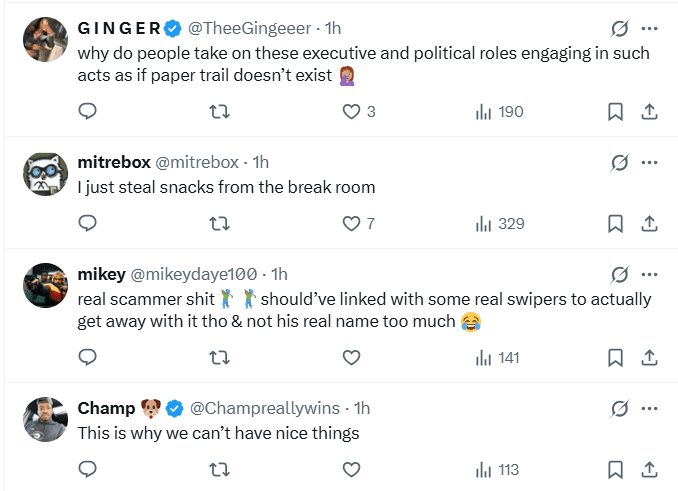678x491 pixels.
Task: Expand more options on Champ's tweet
Action: click(649, 408)
